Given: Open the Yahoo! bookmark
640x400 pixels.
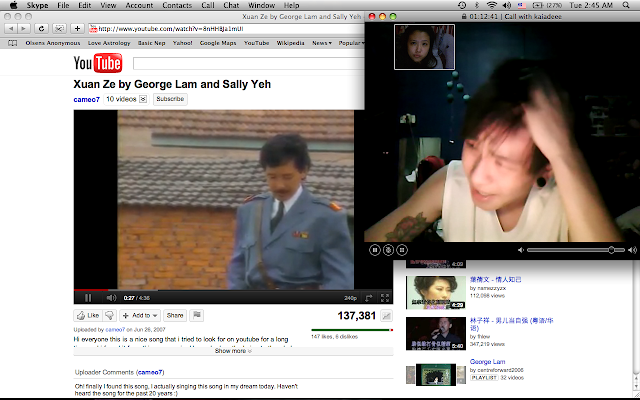Looking at the screenshot, I should pos(182,43).
